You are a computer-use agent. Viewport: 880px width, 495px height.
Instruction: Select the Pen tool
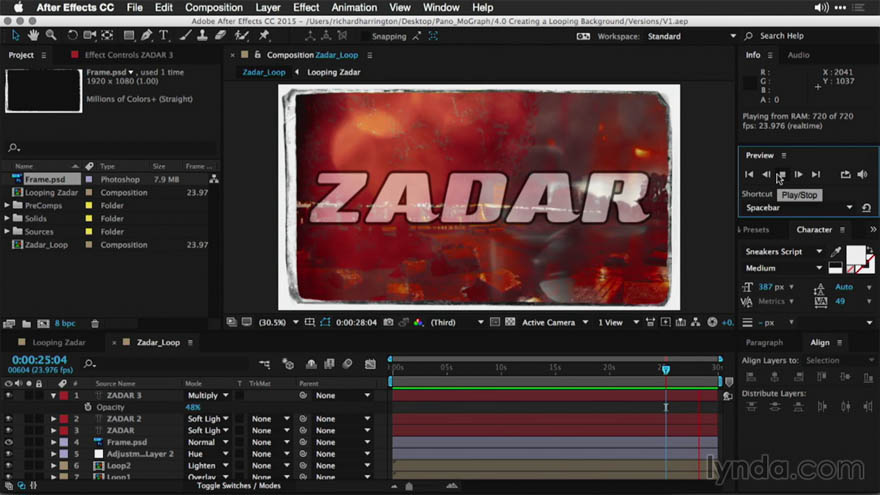146,35
